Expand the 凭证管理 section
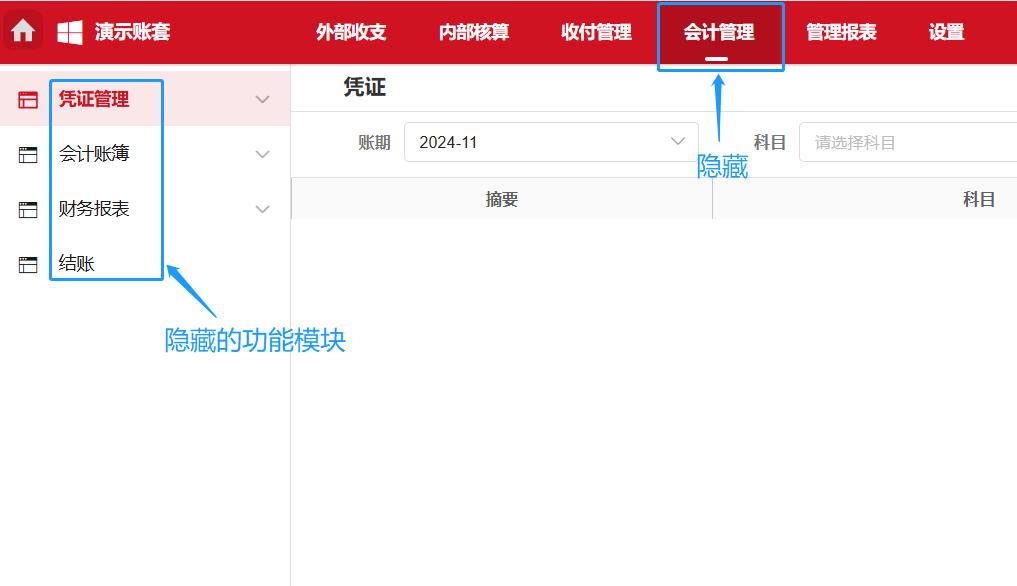 (x=262, y=99)
